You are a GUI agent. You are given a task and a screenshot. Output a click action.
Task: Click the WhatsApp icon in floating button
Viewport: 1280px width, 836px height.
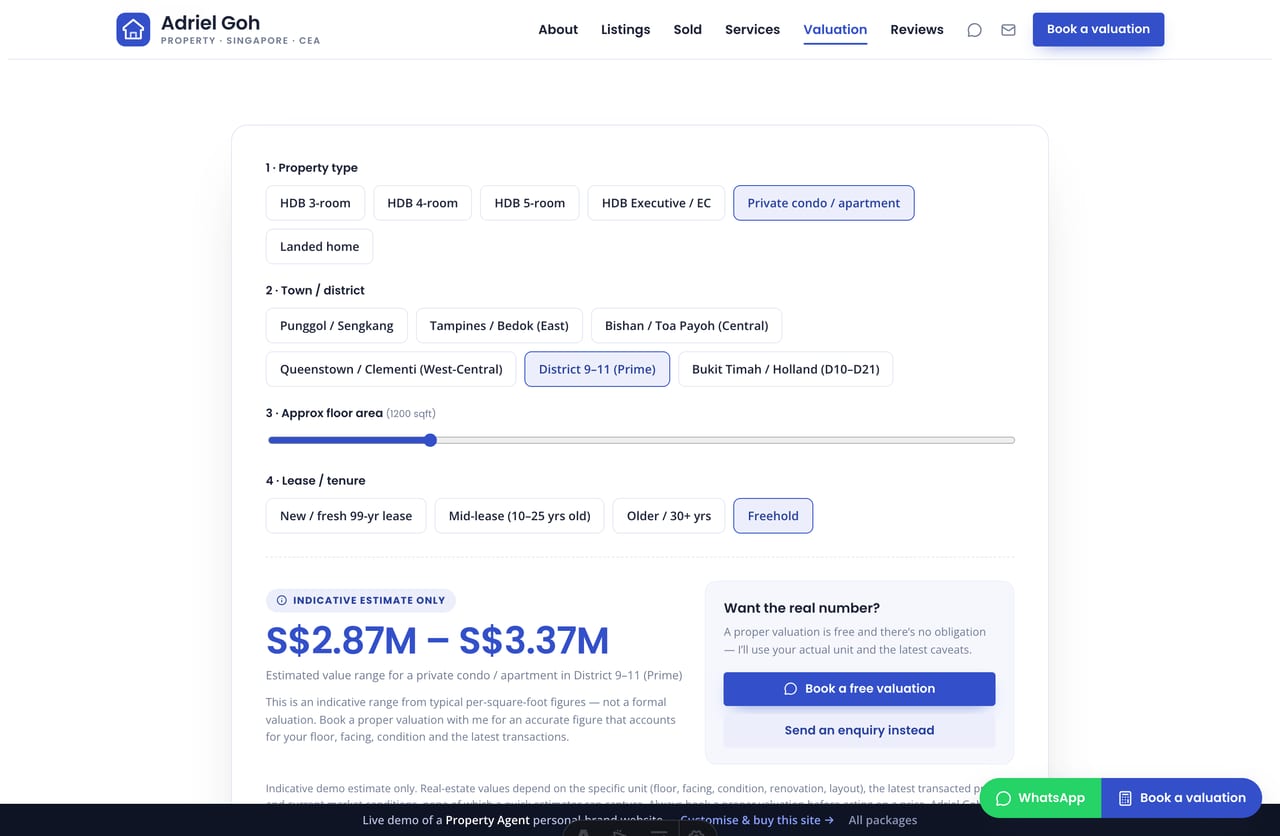1003,798
